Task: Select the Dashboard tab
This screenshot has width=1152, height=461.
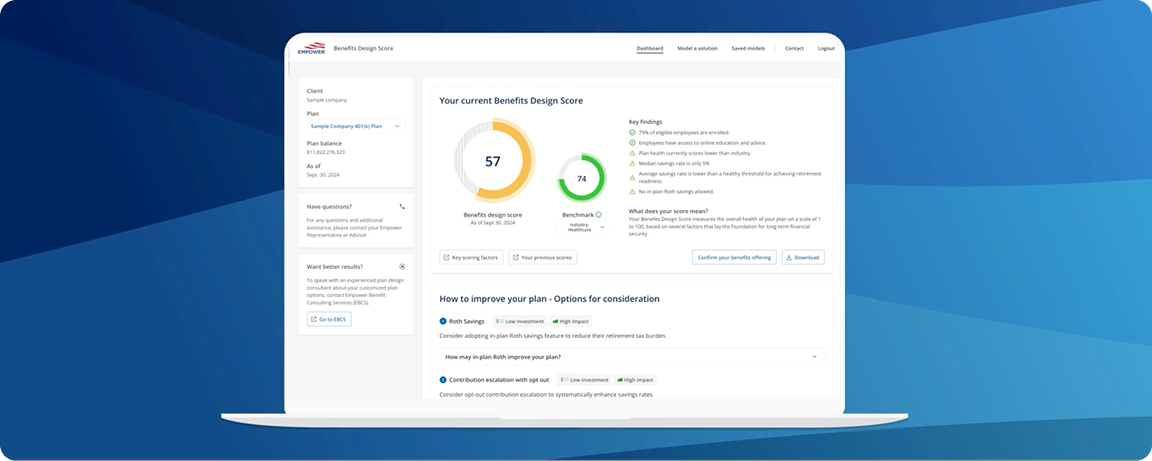Action: pyautogui.click(x=650, y=48)
